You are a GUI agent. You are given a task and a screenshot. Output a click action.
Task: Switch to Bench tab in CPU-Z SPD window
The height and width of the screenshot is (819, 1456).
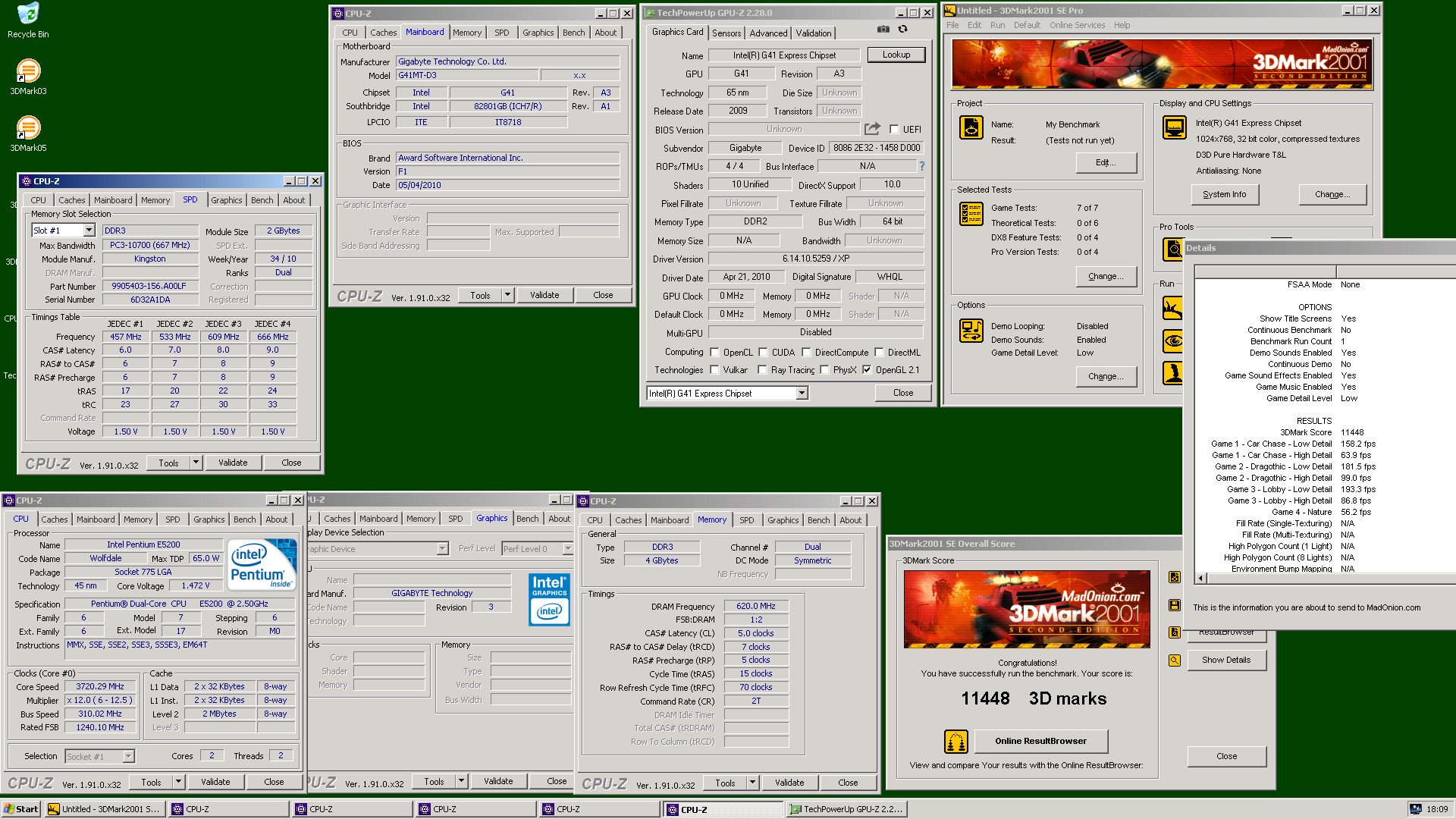262,200
